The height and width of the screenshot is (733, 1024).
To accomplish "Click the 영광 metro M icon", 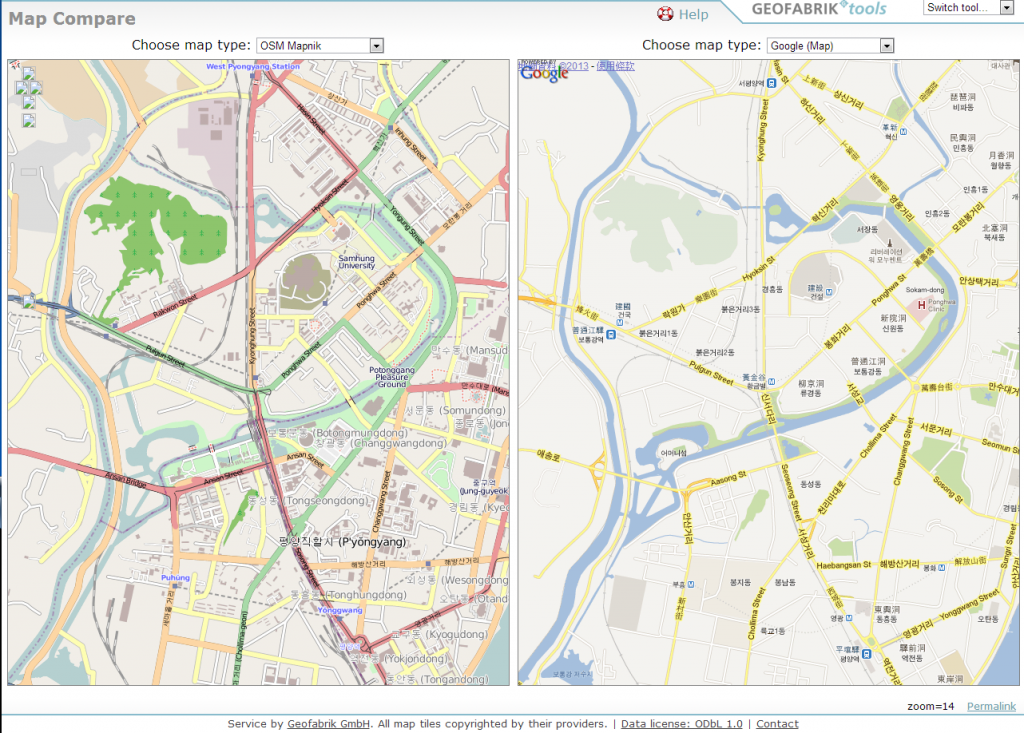I will pyautogui.click(x=849, y=617).
